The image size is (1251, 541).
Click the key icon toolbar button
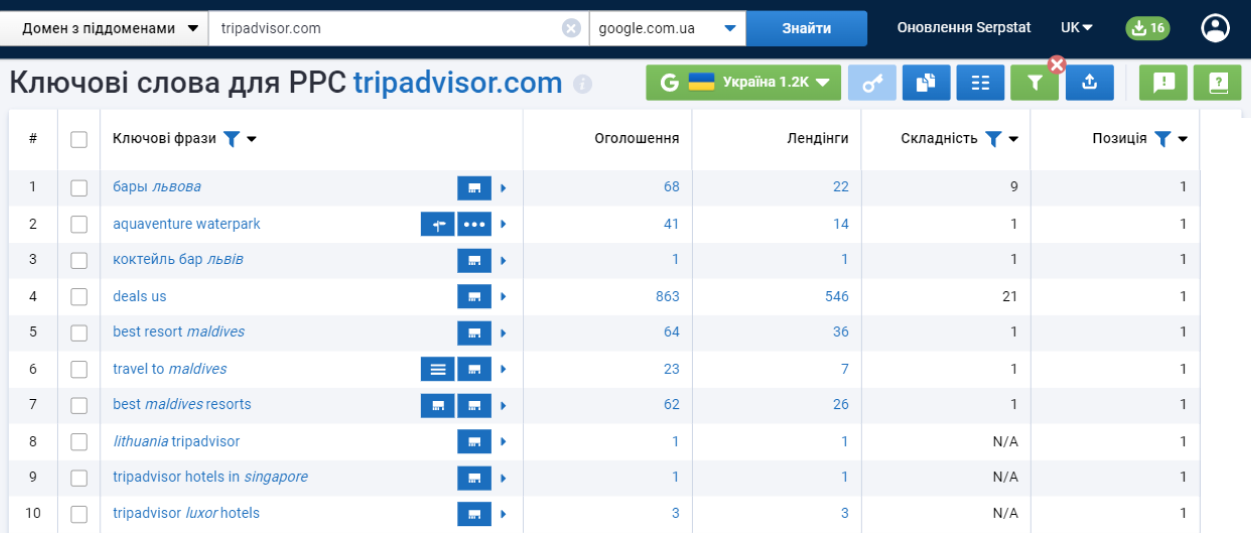[872, 83]
